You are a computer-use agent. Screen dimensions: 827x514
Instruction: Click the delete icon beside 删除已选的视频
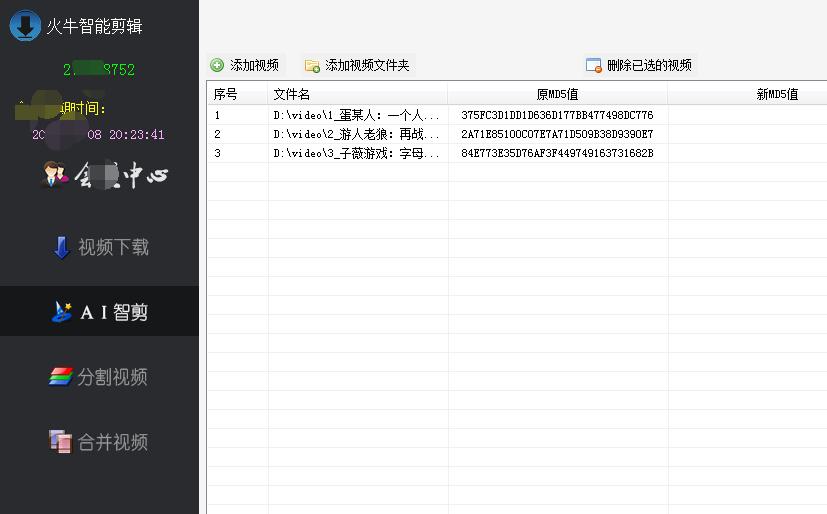593,65
